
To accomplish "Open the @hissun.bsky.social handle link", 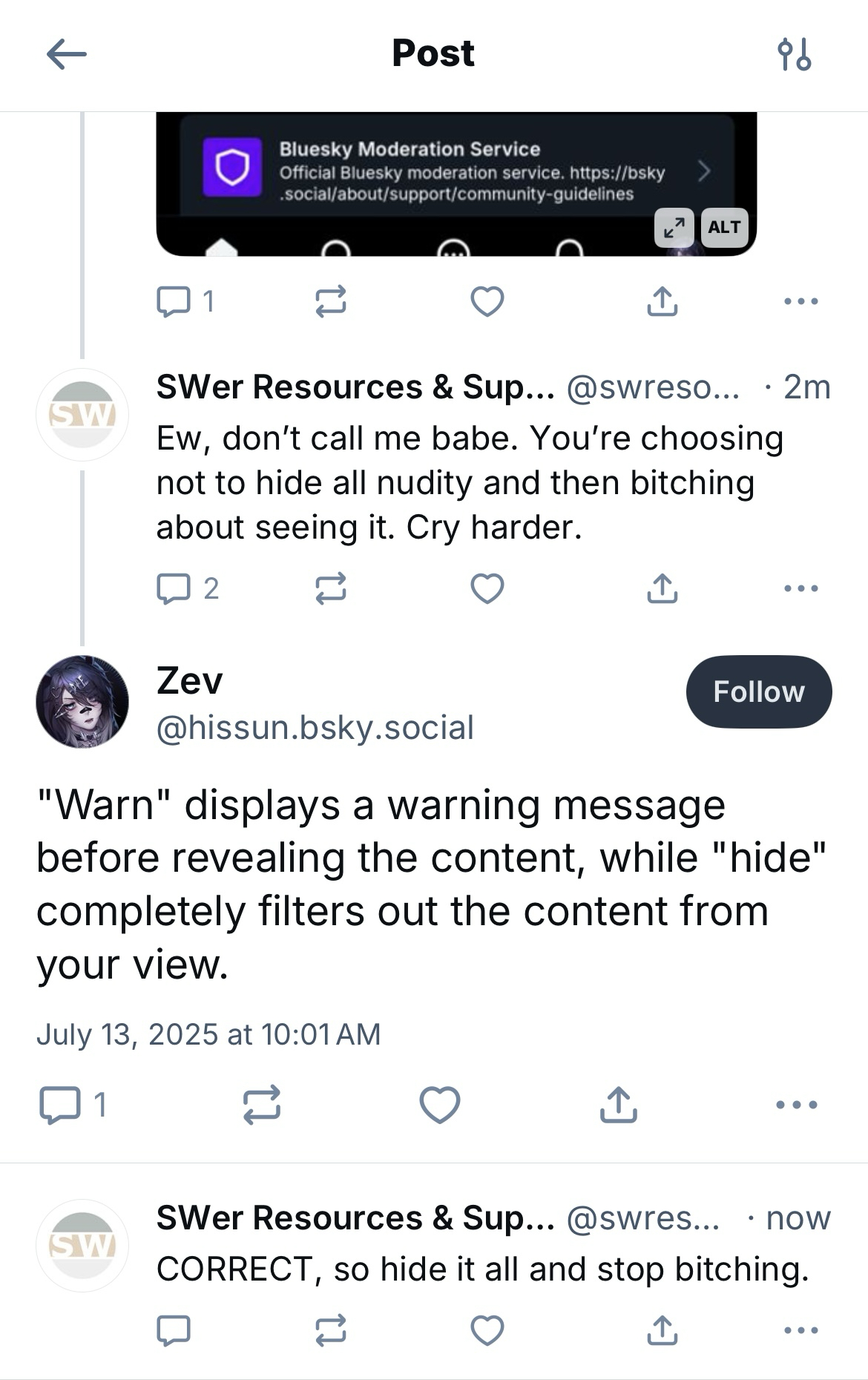I will pos(315,728).
